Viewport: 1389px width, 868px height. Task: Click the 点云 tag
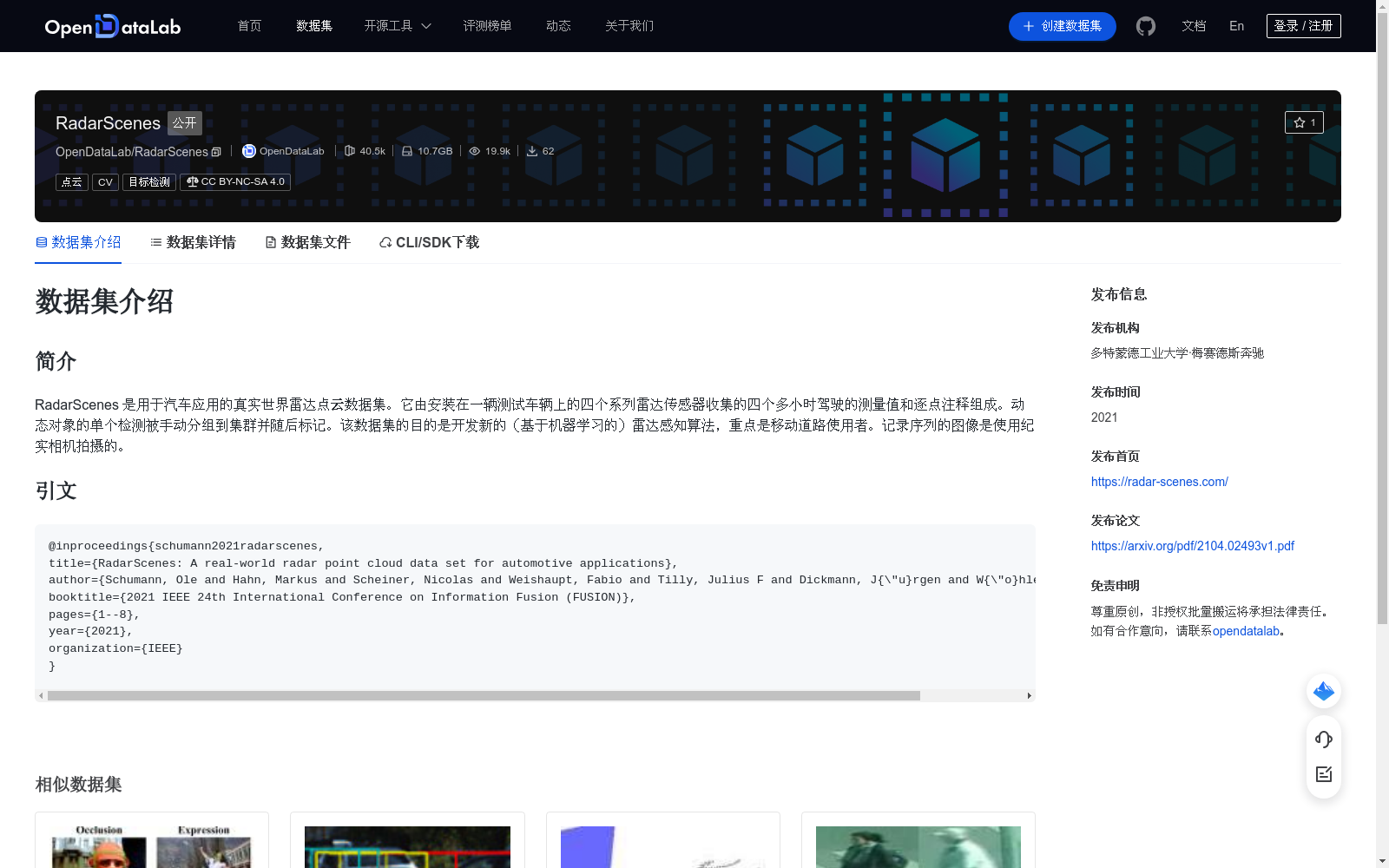pyautogui.click(x=72, y=182)
